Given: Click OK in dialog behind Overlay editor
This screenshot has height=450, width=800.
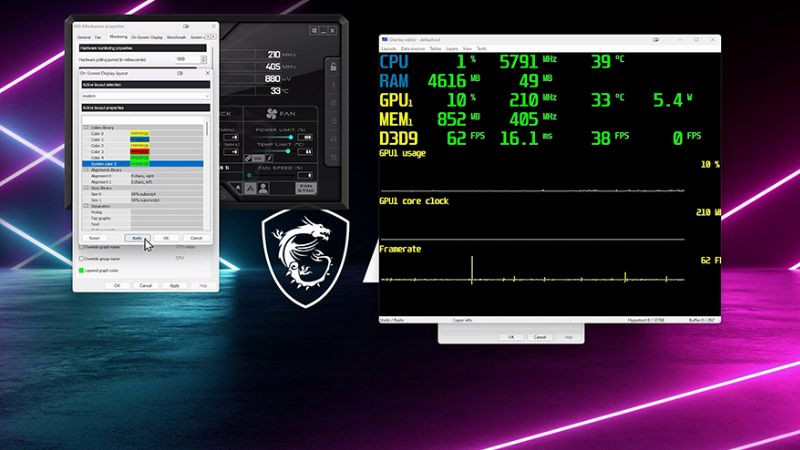Looking at the screenshot, I should pos(511,337).
